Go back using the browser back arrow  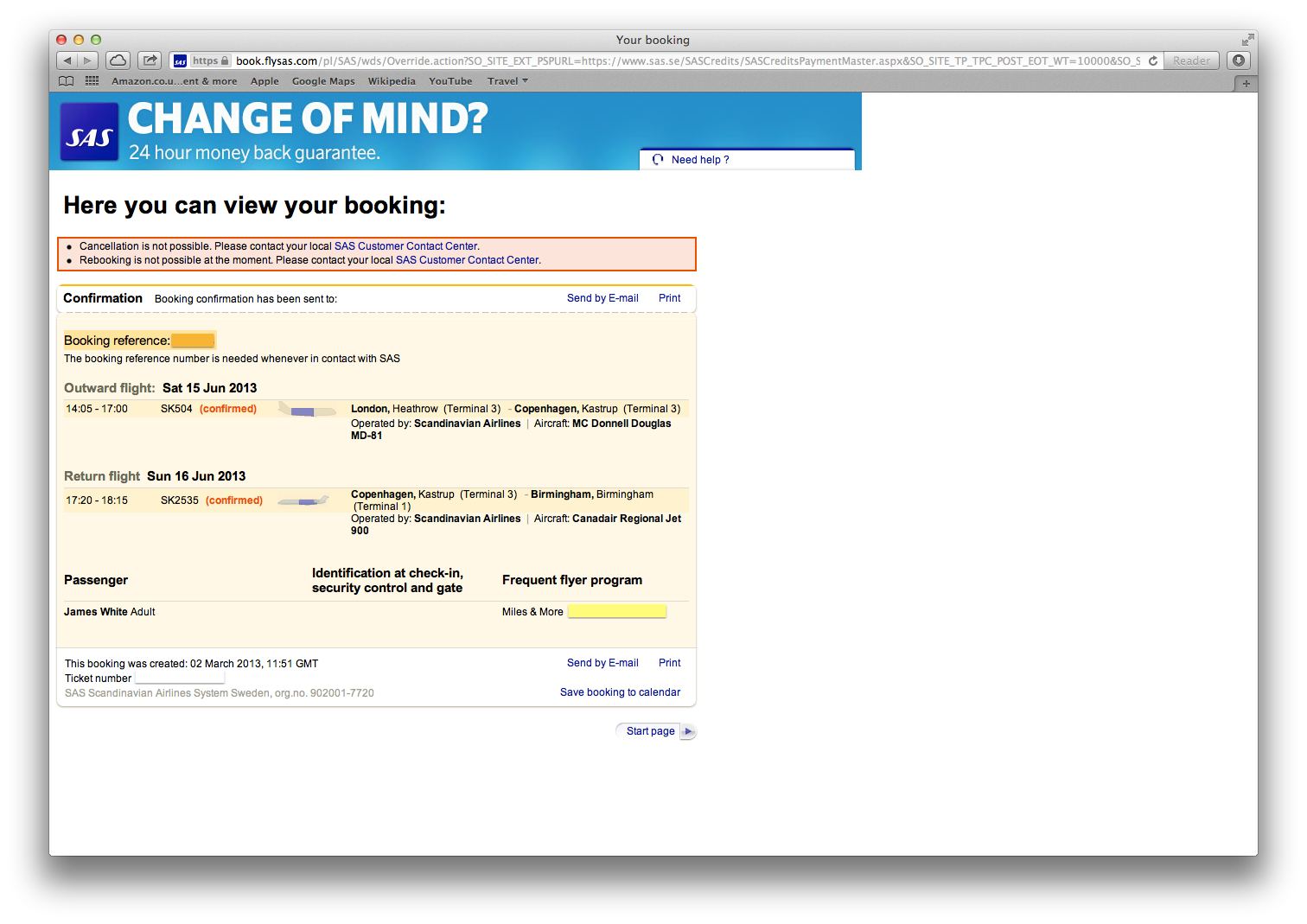[x=67, y=61]
